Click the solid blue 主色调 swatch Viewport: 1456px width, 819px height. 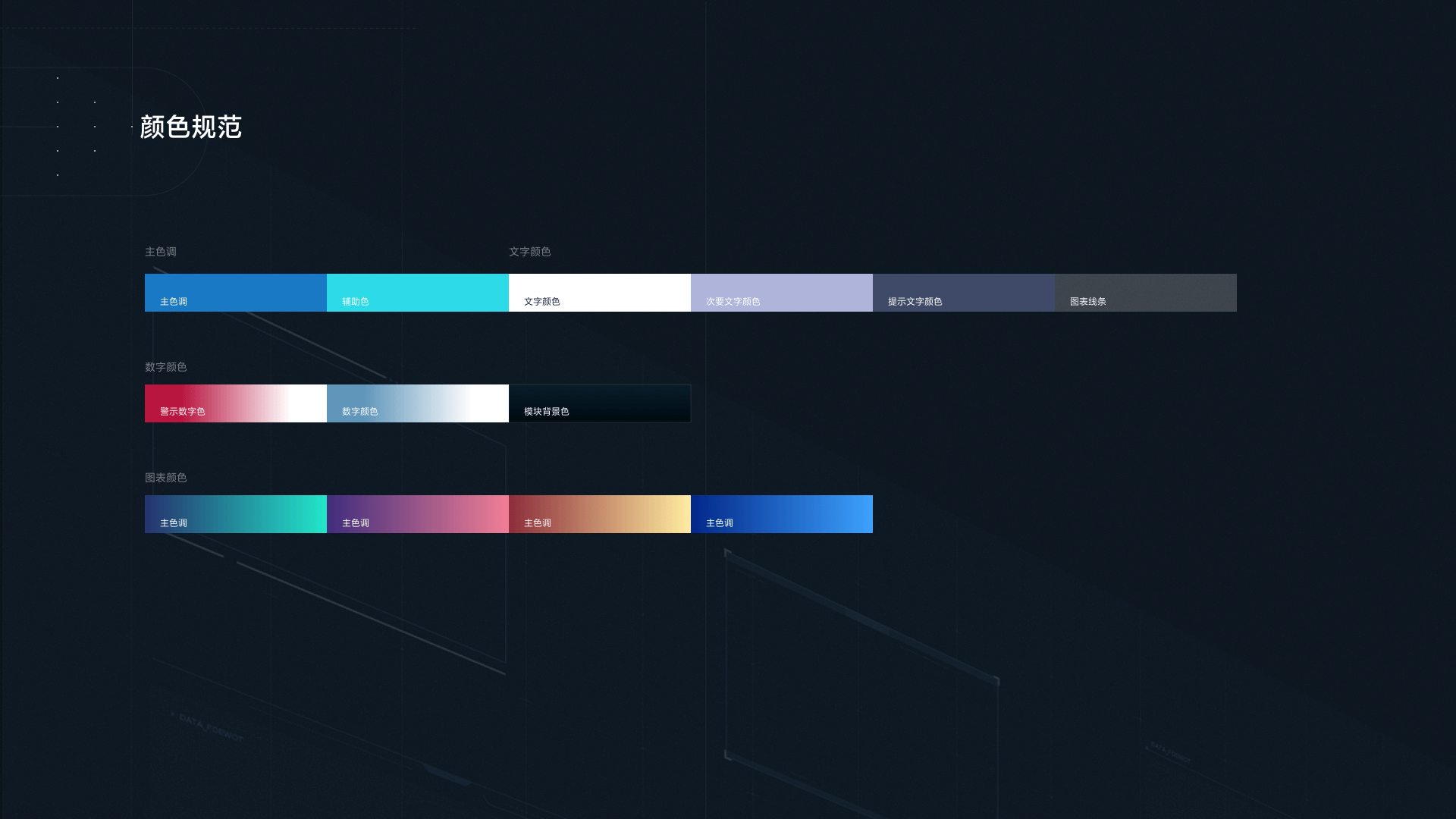[236, 293]
